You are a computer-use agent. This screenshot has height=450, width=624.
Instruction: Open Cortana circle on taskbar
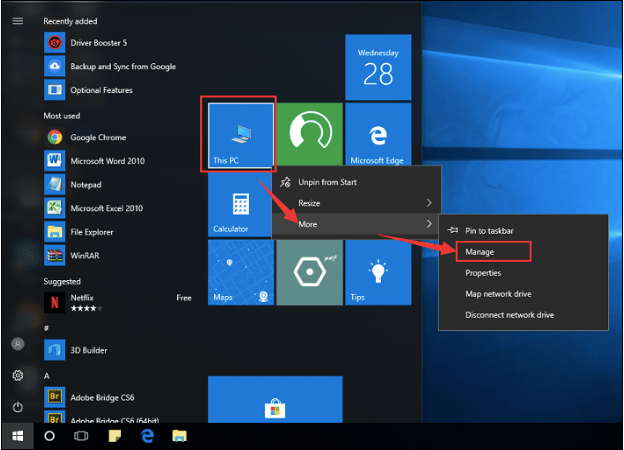tap(49, 436)
